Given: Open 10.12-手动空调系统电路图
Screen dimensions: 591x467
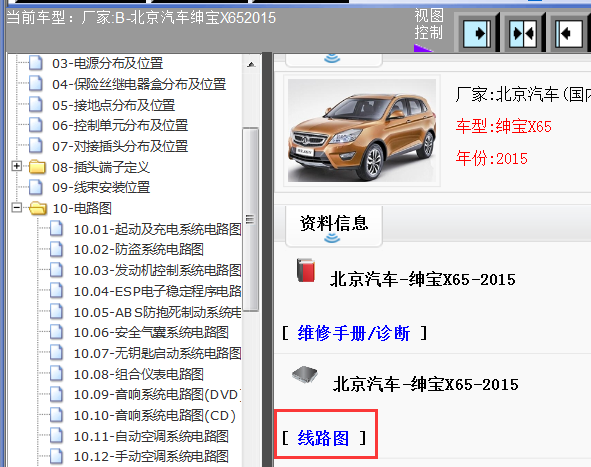Looking at the screenshot, I should pyautogui.click(x=151, y=456).
